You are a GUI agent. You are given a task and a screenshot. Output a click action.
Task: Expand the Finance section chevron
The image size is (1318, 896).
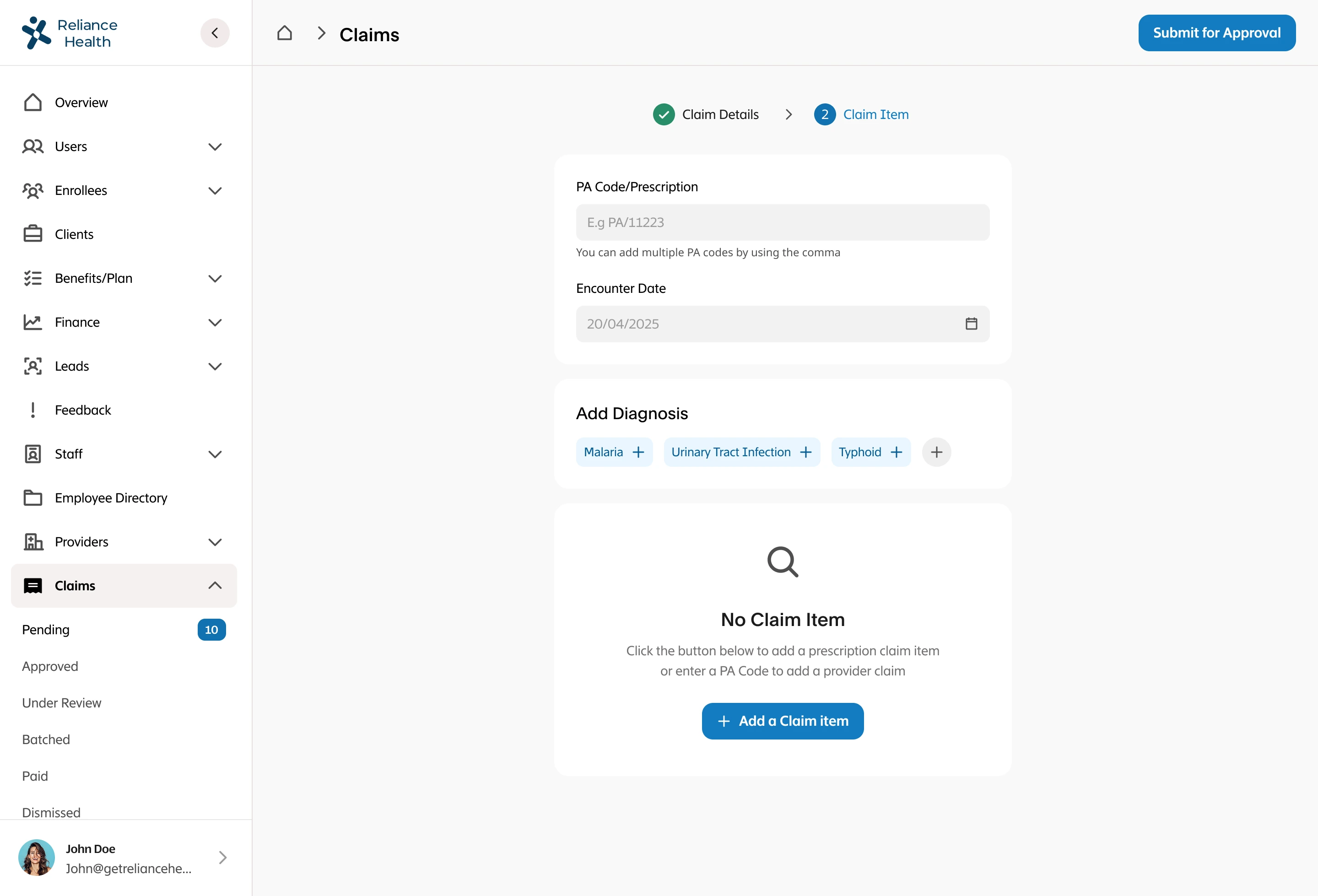(214, 323)
